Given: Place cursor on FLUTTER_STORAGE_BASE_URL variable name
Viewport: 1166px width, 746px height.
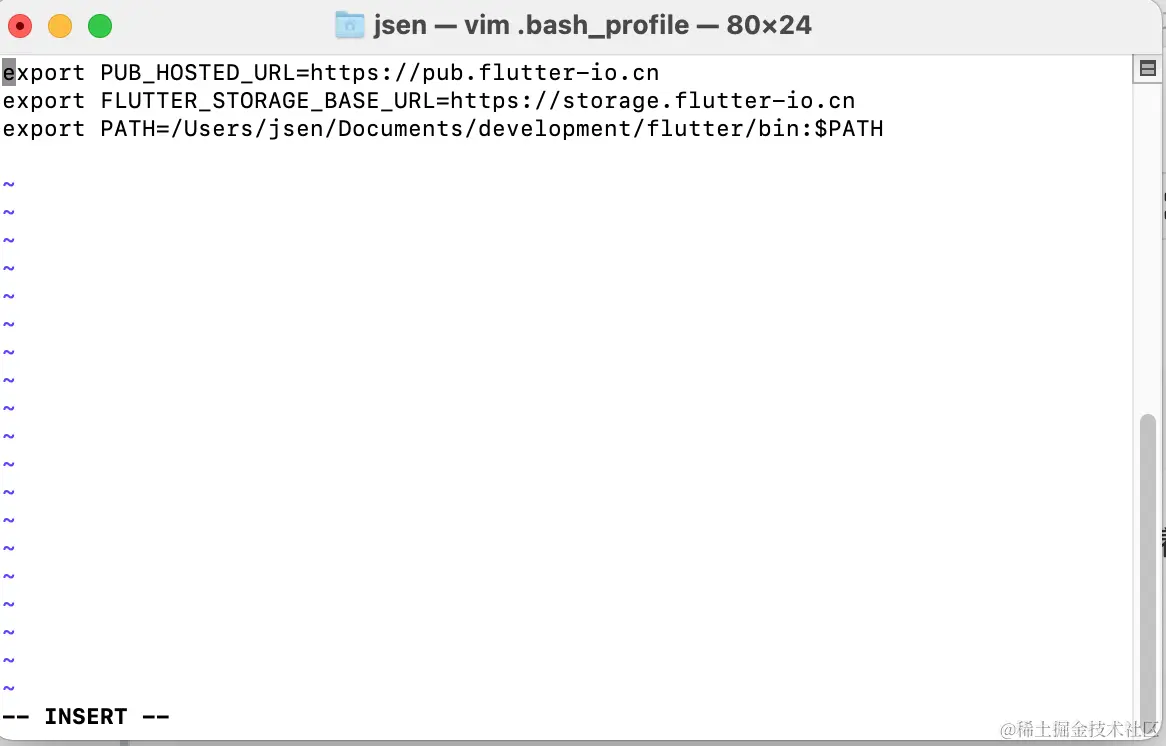Looking at the screenshot, I should click(268, 101).
